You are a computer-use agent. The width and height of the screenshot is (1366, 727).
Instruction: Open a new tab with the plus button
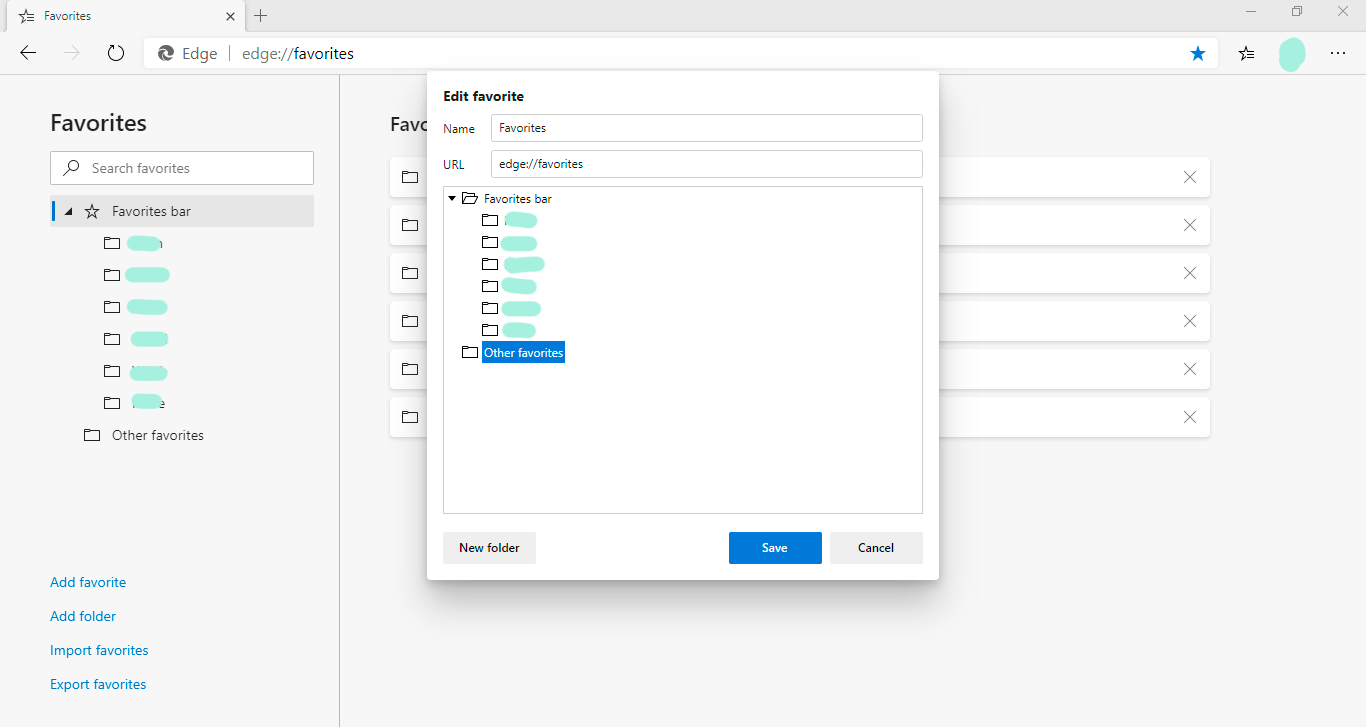(x=261, y=15)
